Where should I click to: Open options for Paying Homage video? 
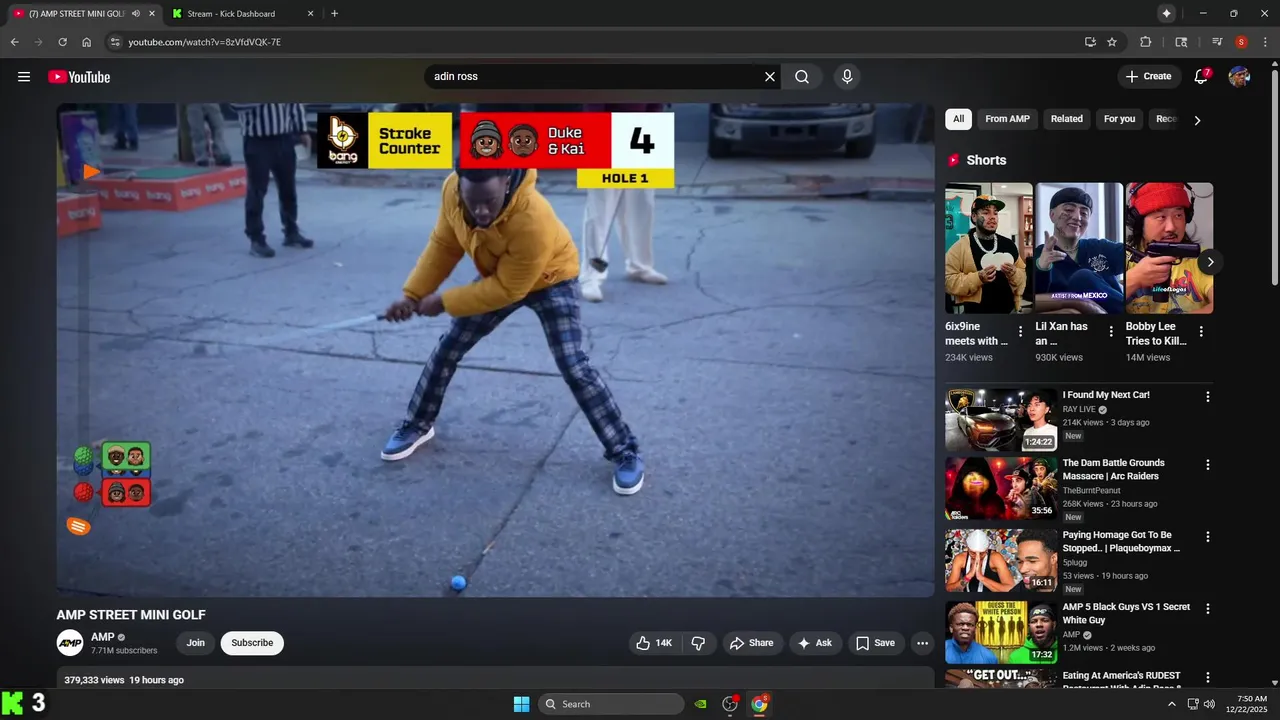[1207, 537]
